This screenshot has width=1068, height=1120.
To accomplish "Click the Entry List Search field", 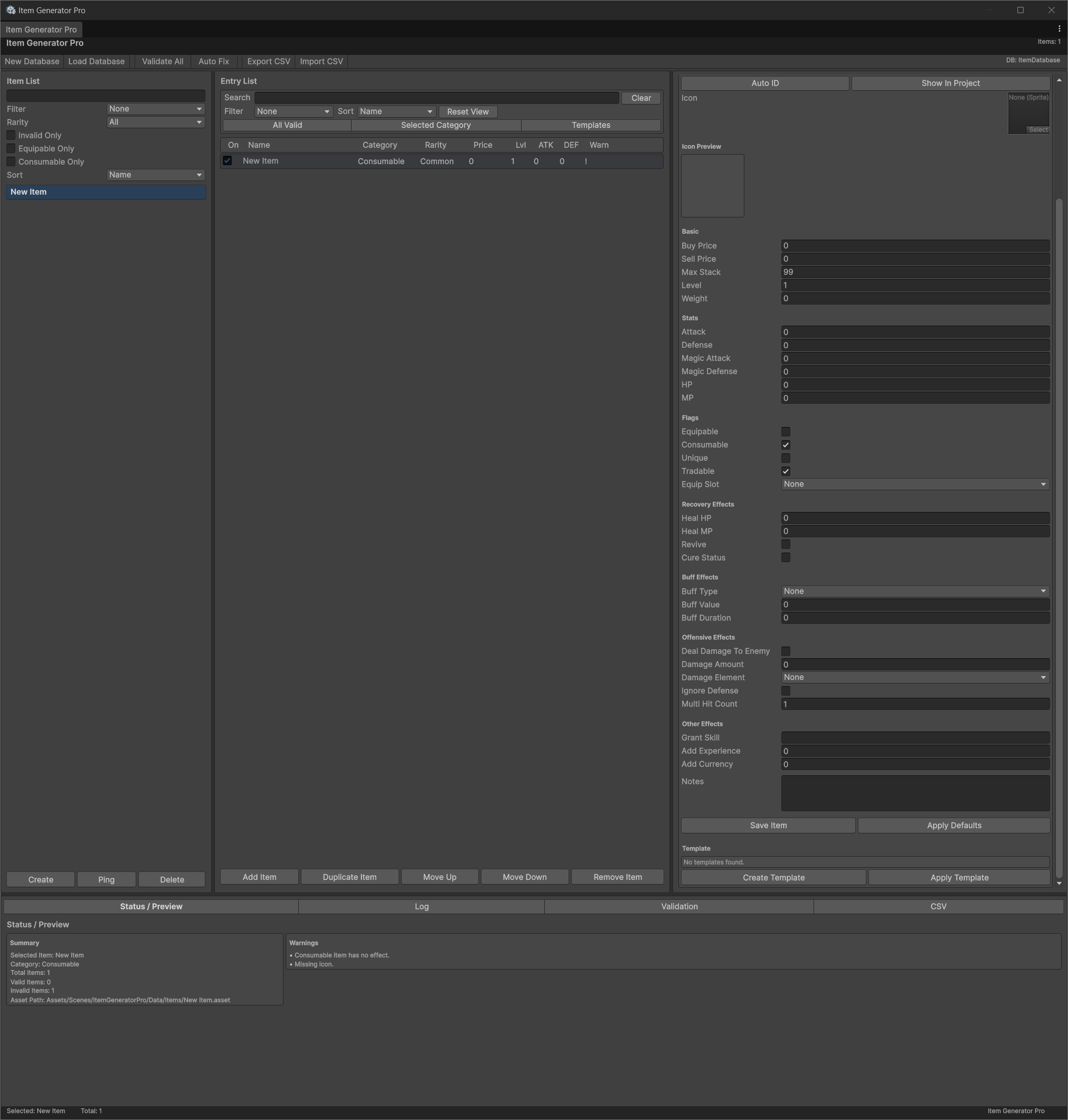I will click(437, 98).
